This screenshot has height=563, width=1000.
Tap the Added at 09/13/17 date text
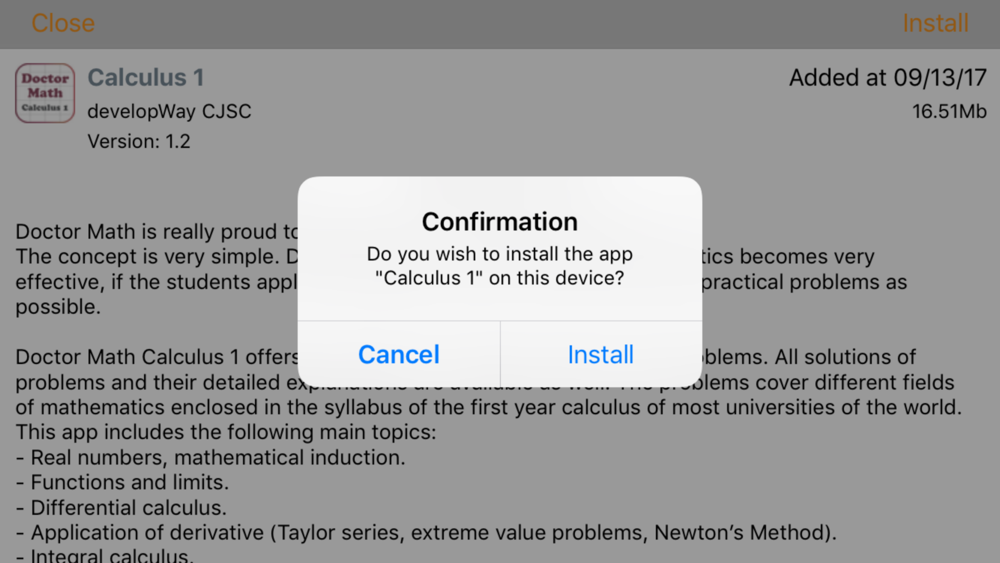(888, 78)
